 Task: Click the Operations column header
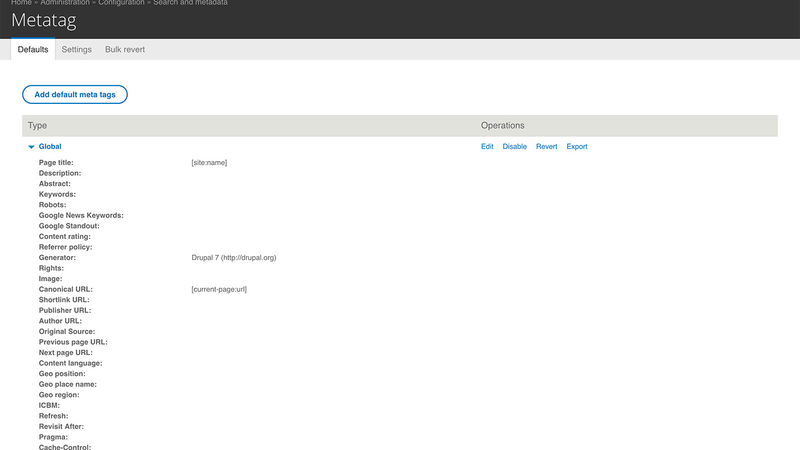point(503,126)
